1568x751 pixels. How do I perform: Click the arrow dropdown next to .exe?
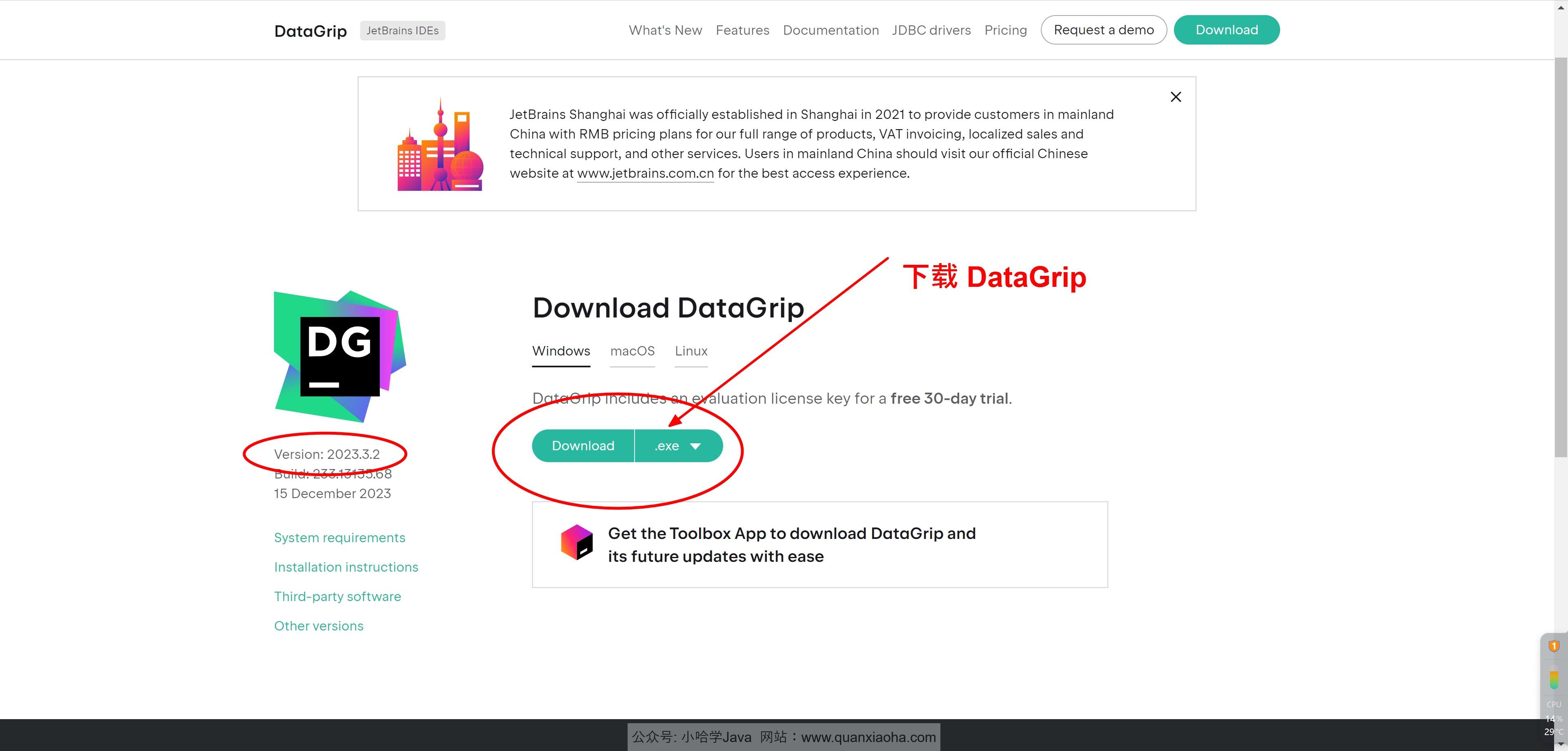click(x=698, y=445)
